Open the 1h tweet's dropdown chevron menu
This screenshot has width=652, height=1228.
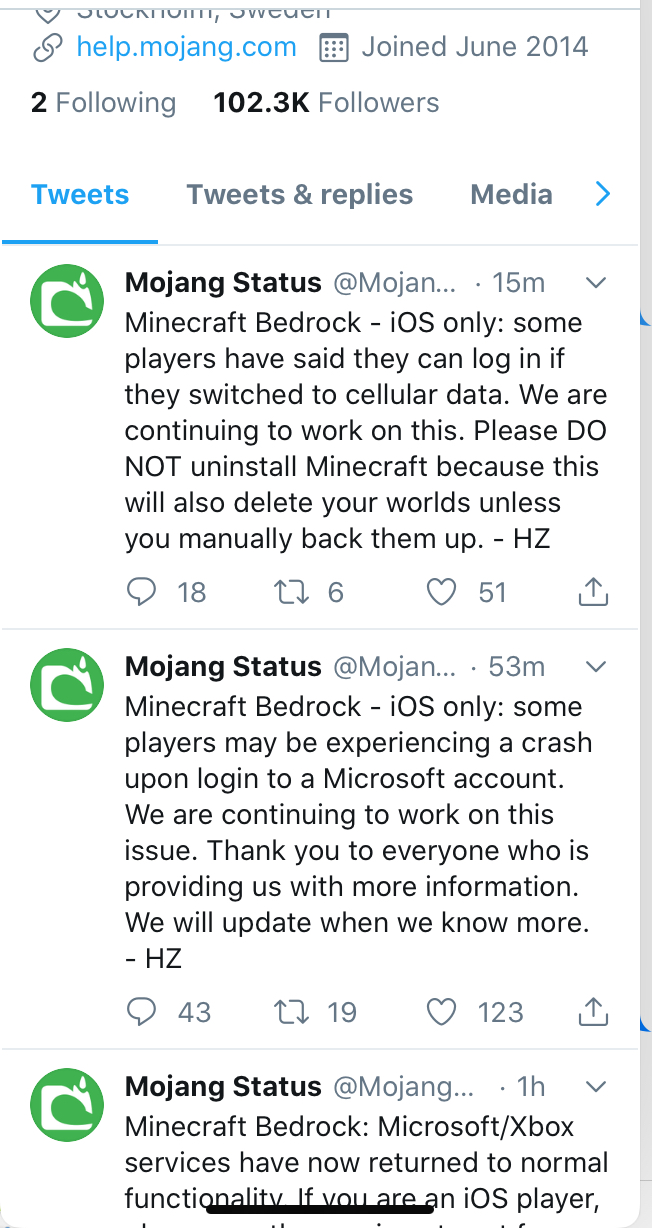(596, 1086)
